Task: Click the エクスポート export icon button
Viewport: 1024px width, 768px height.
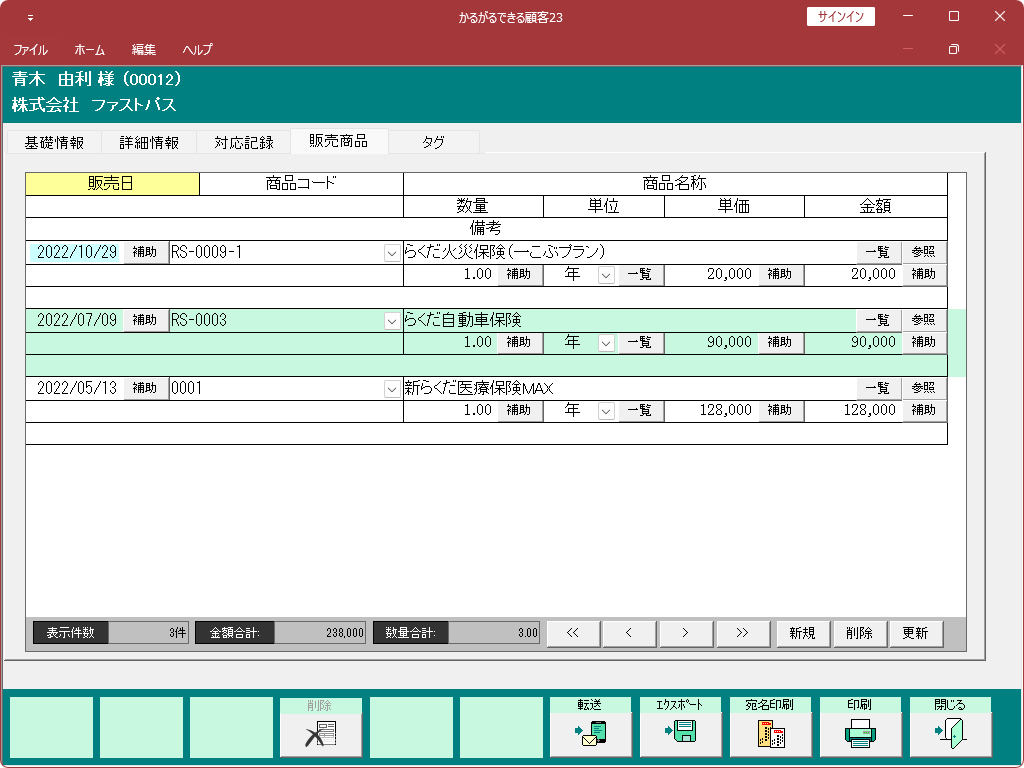Action: (x=681, y=735)
